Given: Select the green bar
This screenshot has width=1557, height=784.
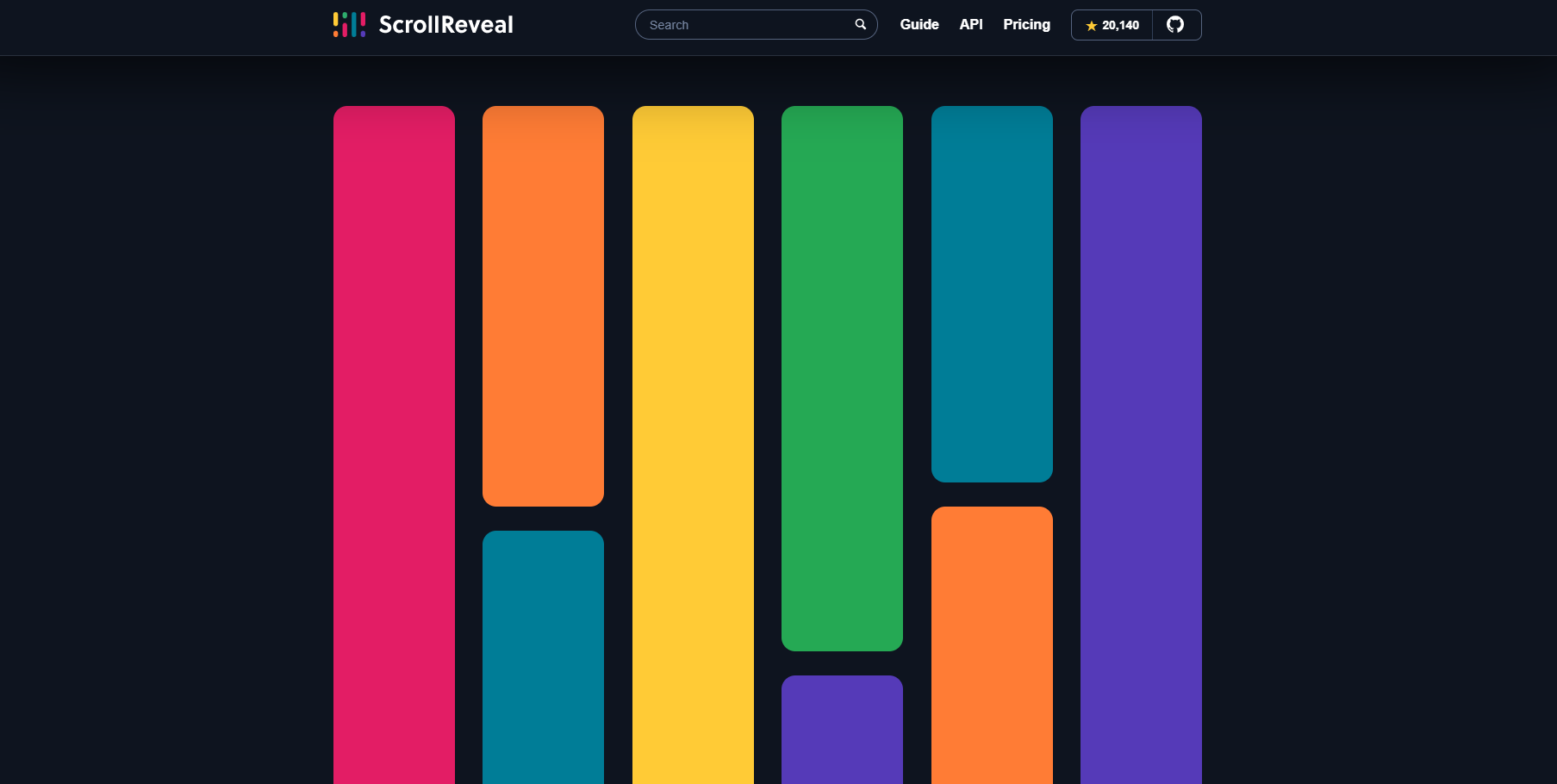Looking at the screenshot, I should point(842,378).
